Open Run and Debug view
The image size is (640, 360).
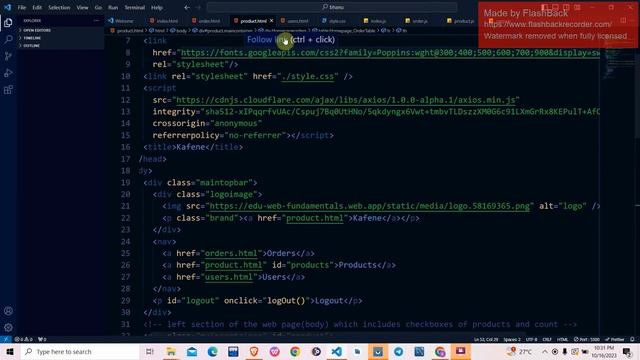pos(8,73)
